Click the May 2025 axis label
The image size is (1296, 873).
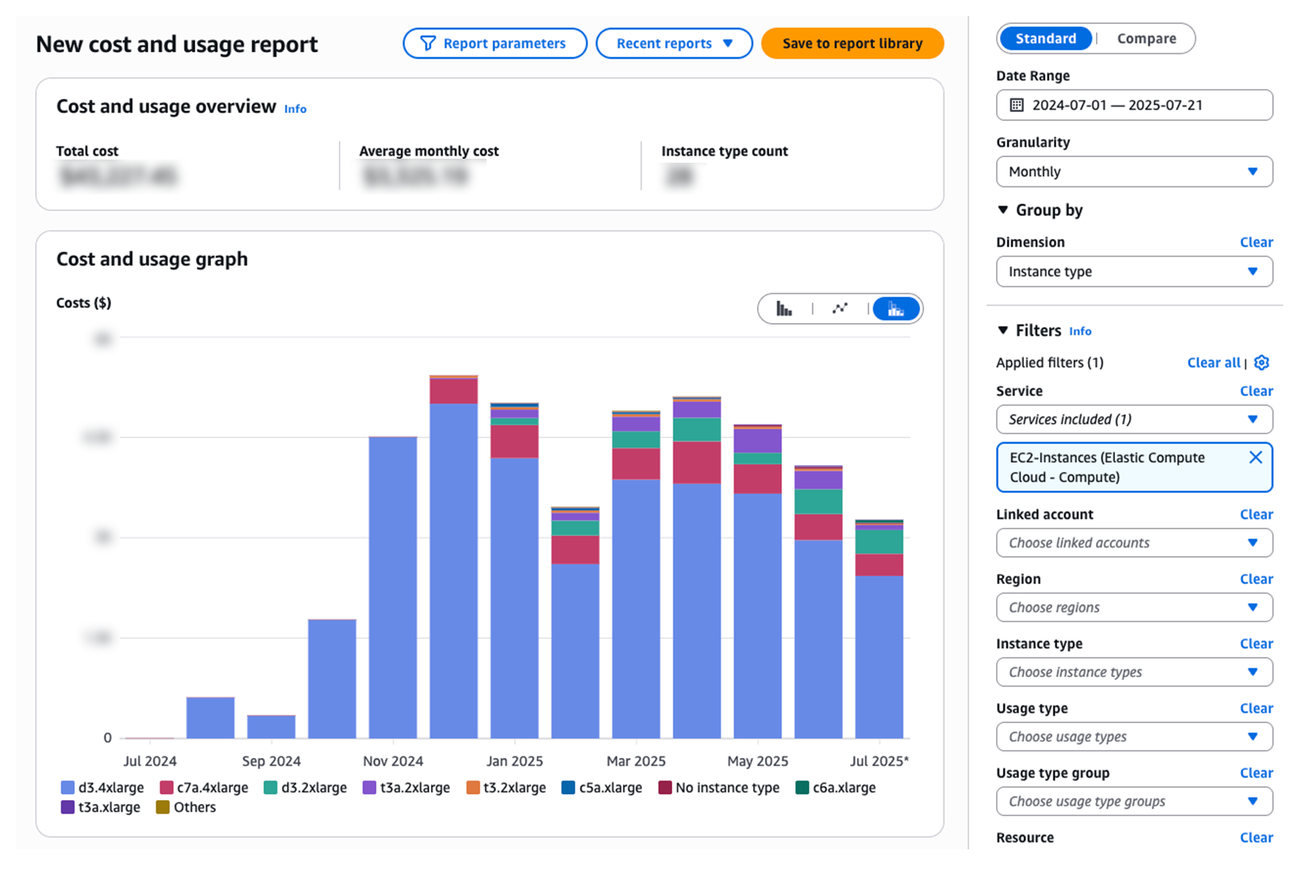point(758,761)
